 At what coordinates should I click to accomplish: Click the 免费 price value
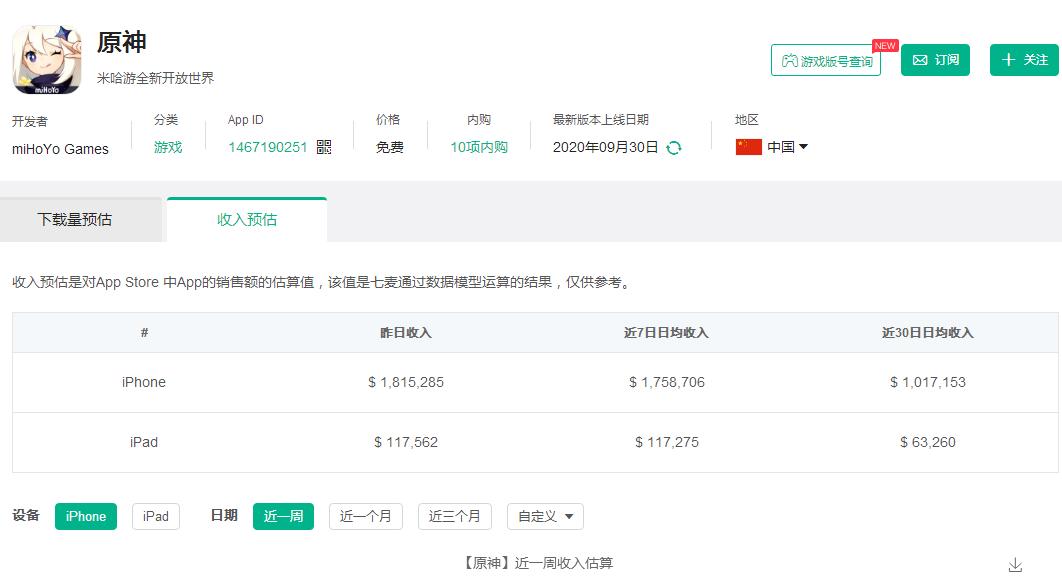tap(390, 147)
